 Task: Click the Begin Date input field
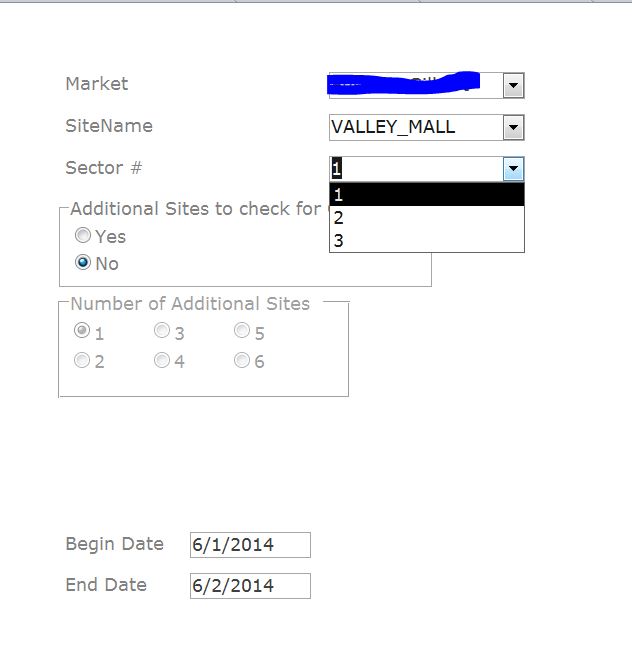coord(250,545)
